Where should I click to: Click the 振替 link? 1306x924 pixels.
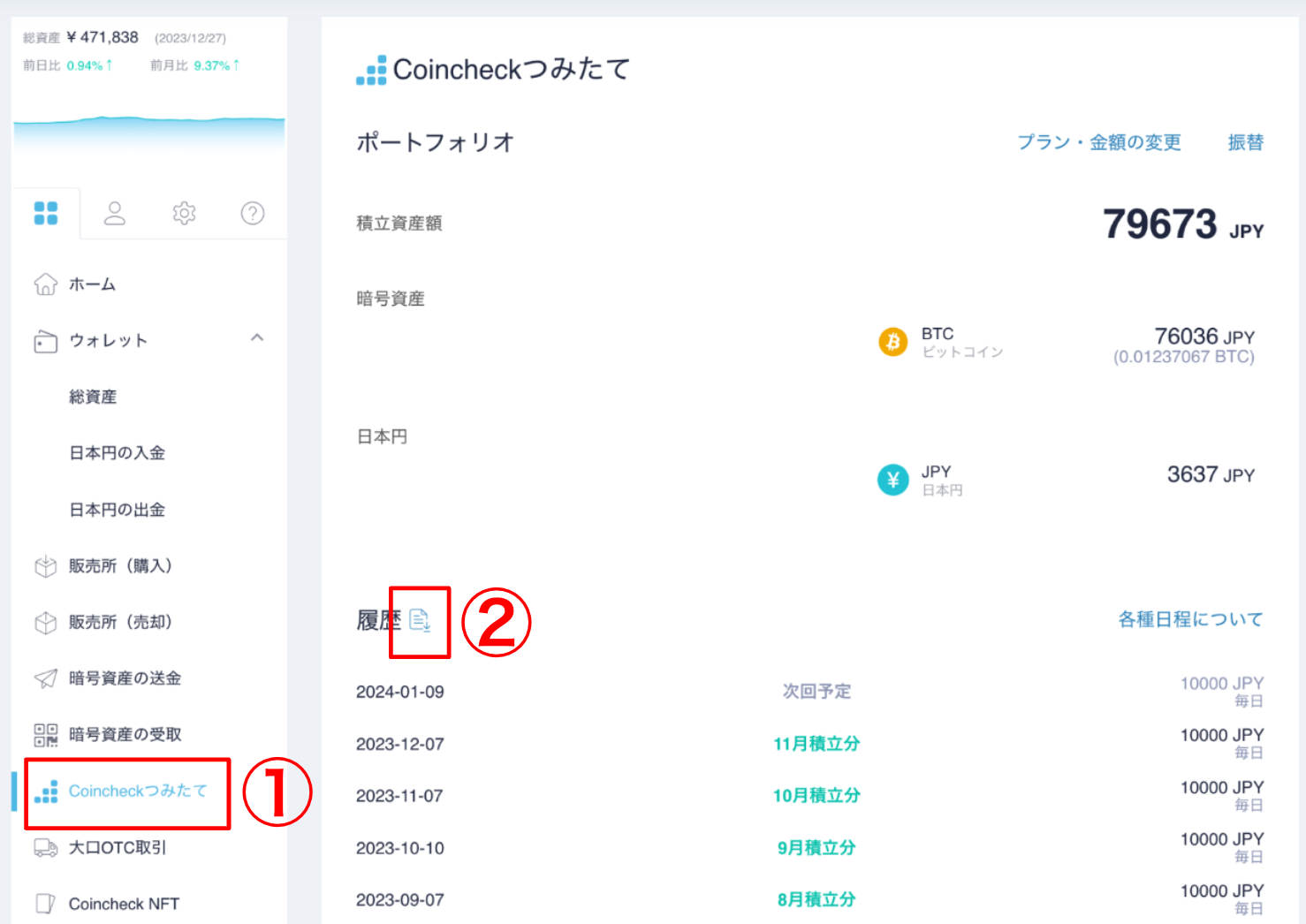pos(1245,142)
